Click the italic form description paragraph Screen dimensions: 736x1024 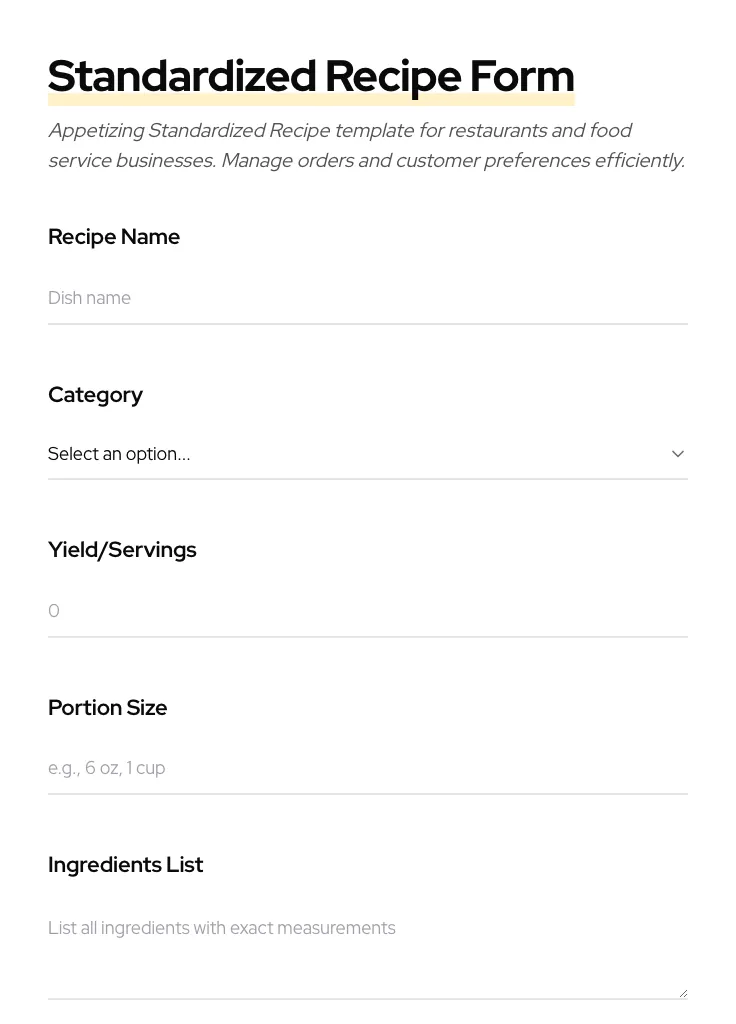point(366,145)
